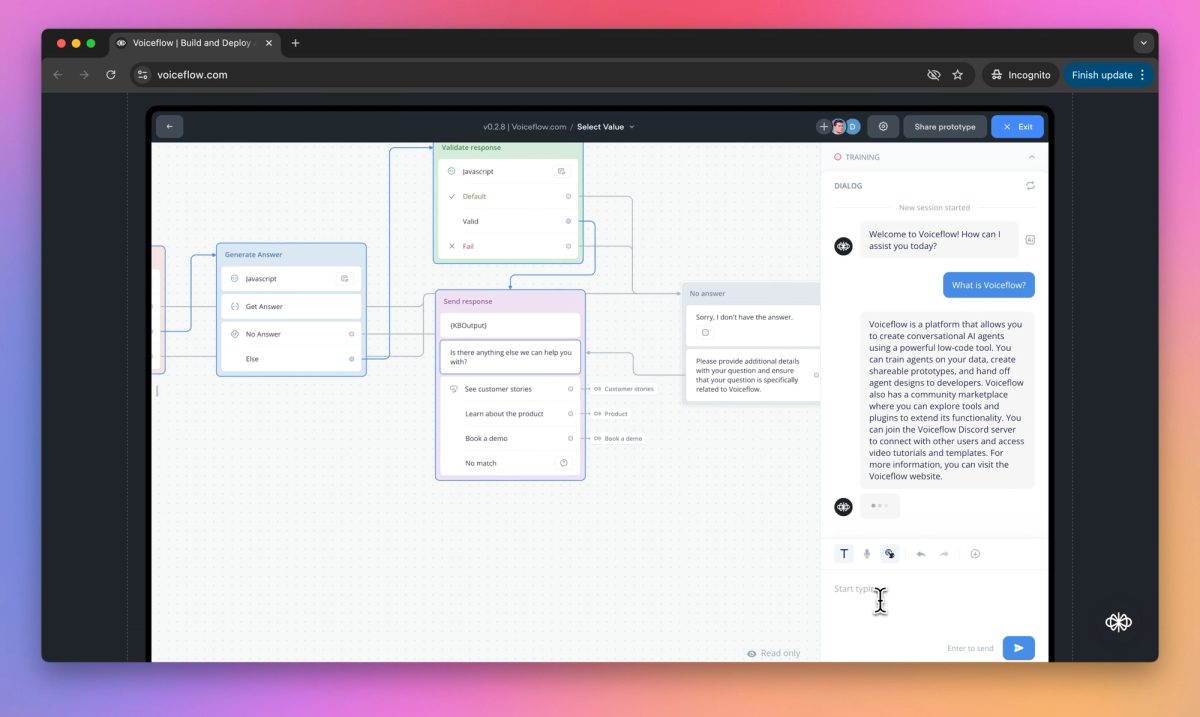Collapse the Training section chevron
The width and height of the screenshot is (1200, 717).
pyautogui.click(x=1031, y=157)
